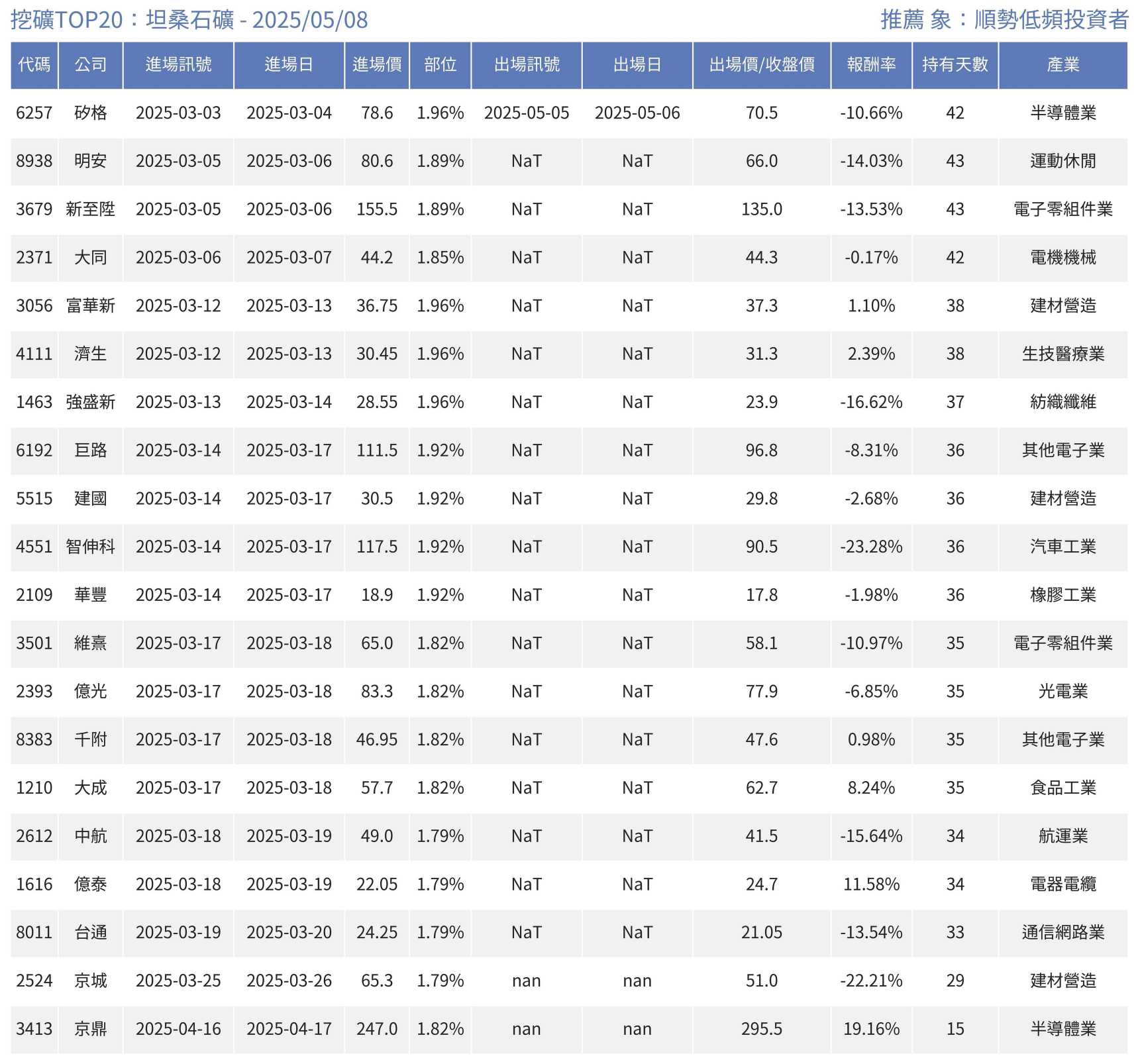This screenshot has height=1064, width=1140.
Task: Click industry 航運業
Action: [x=1063, y=836]
